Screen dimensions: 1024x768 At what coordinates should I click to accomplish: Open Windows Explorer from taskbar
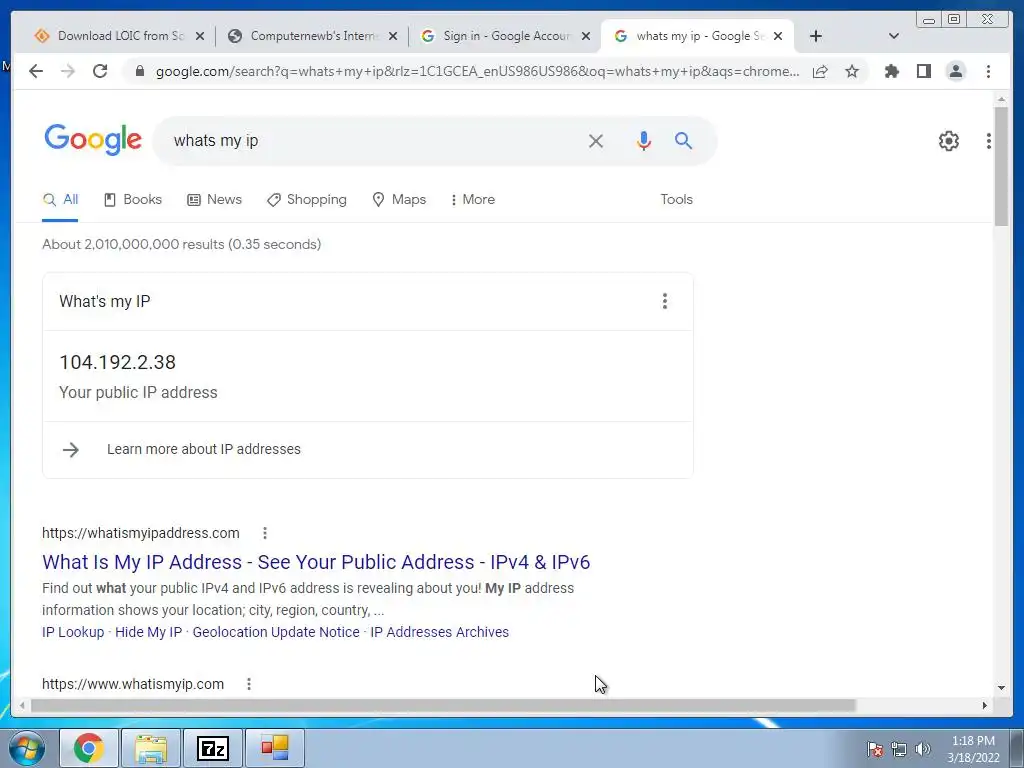[x=151, y=748]
